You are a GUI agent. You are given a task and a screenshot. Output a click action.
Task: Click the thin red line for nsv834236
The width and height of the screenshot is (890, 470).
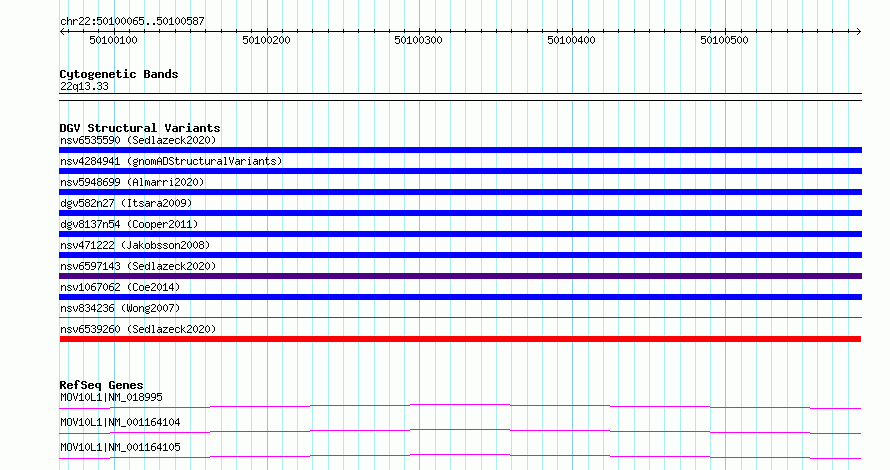(x=460, y=318)
